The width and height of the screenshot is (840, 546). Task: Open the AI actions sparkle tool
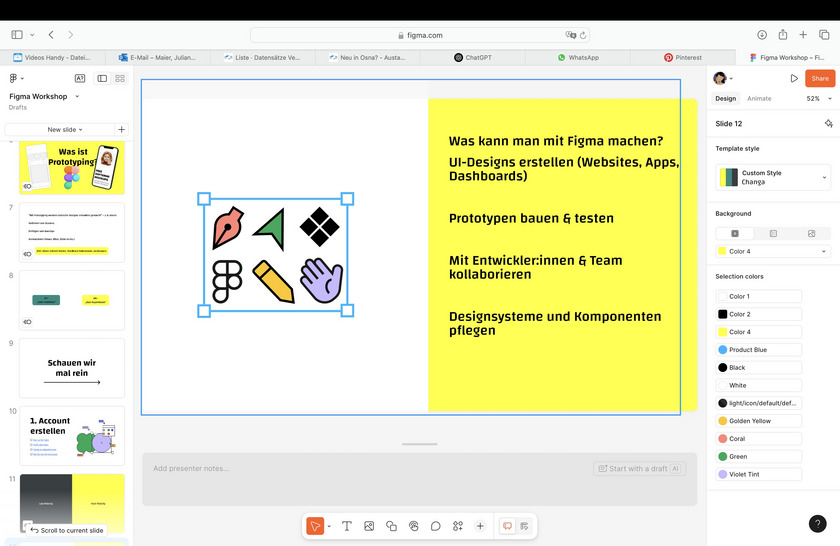click(458, 526)
